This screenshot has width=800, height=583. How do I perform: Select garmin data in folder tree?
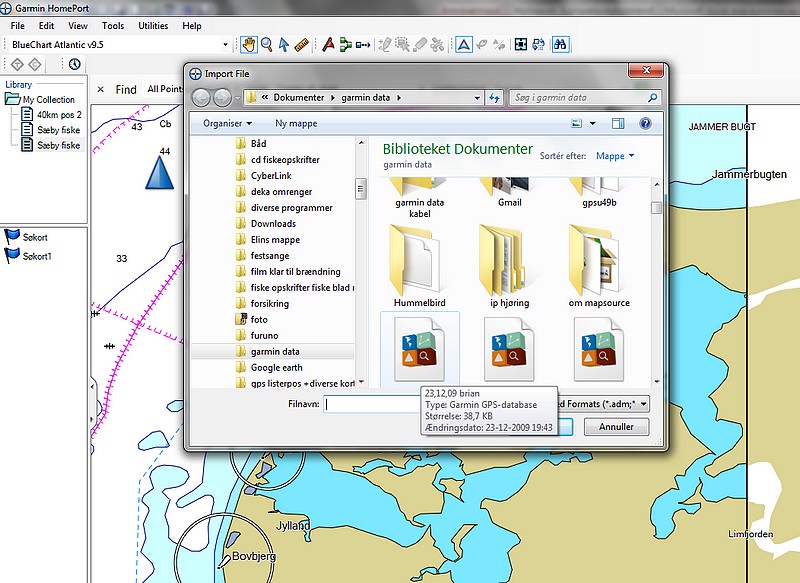275,351
